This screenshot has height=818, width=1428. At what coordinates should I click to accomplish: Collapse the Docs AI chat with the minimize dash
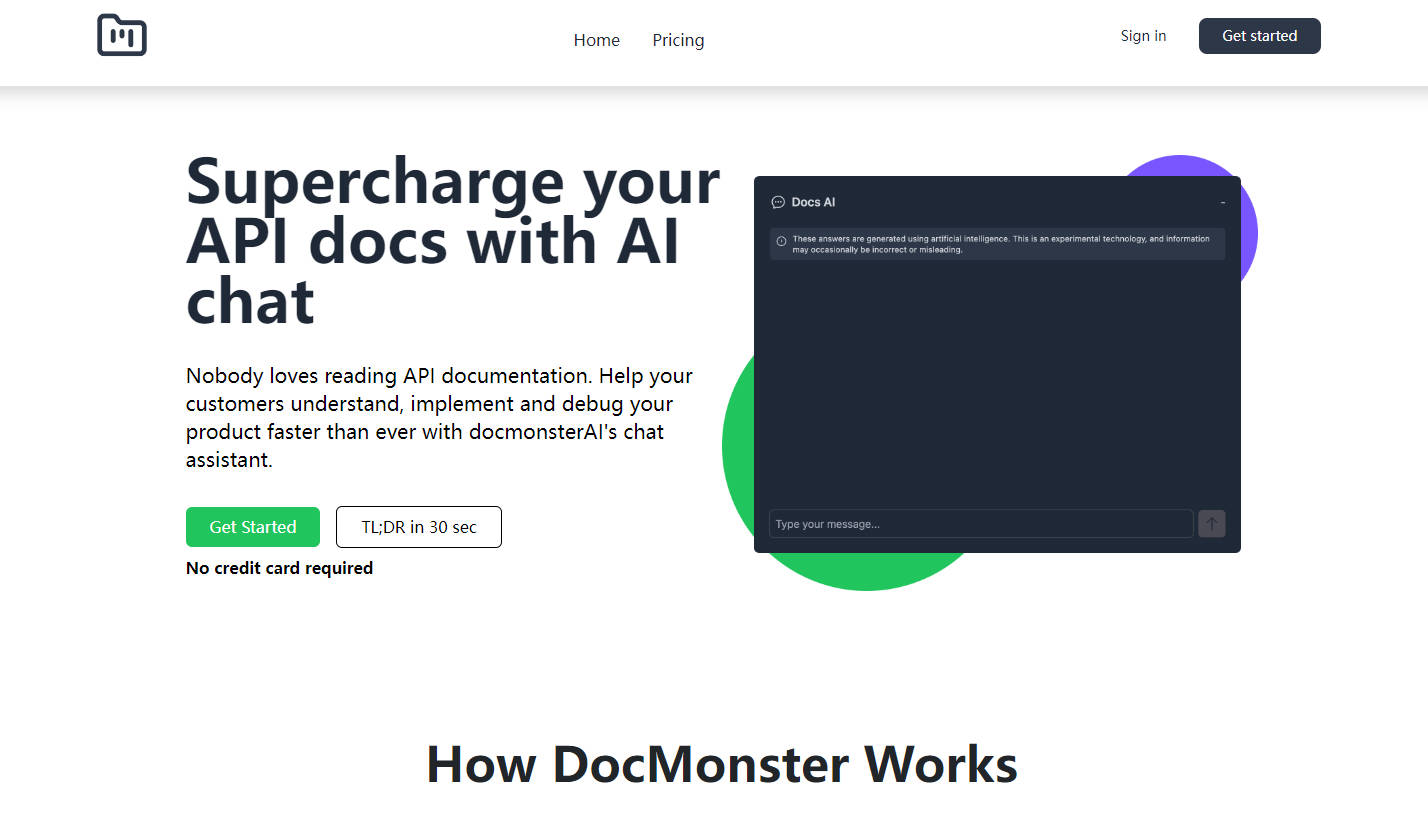[x=1222, y=201]
